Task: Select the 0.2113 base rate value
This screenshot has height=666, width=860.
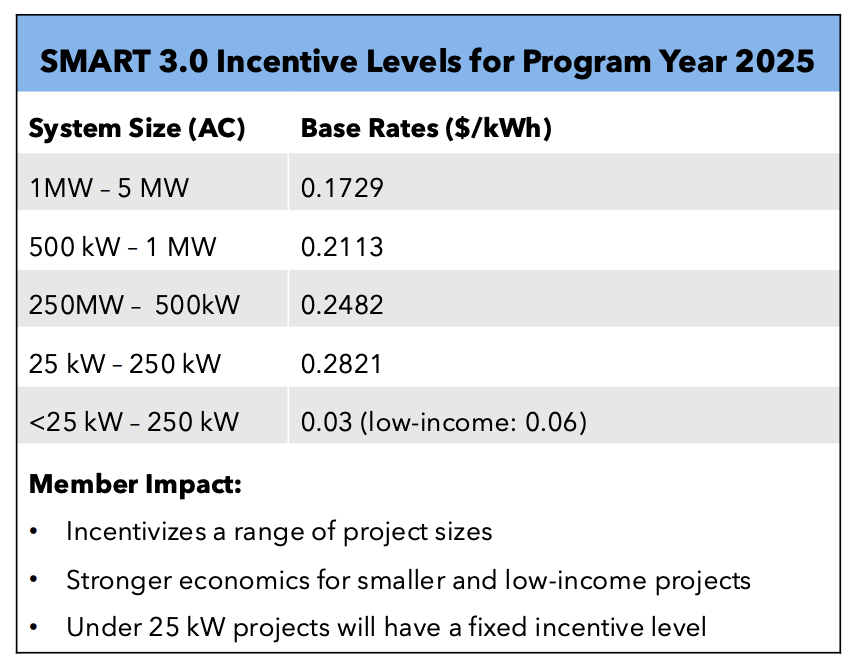Action: (342, 246)
